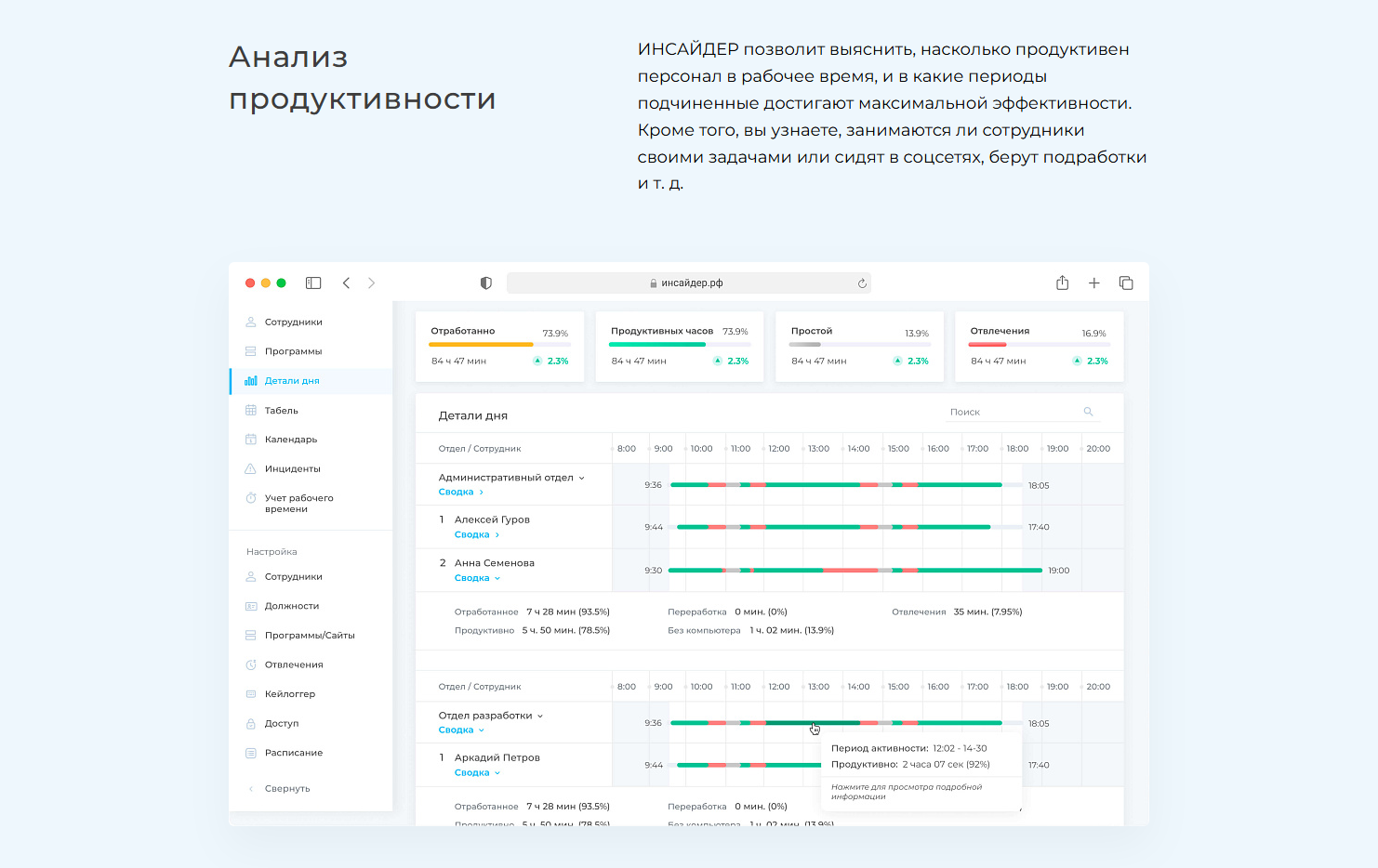Expand the Административный отдел department

click(x=582, y=477)
